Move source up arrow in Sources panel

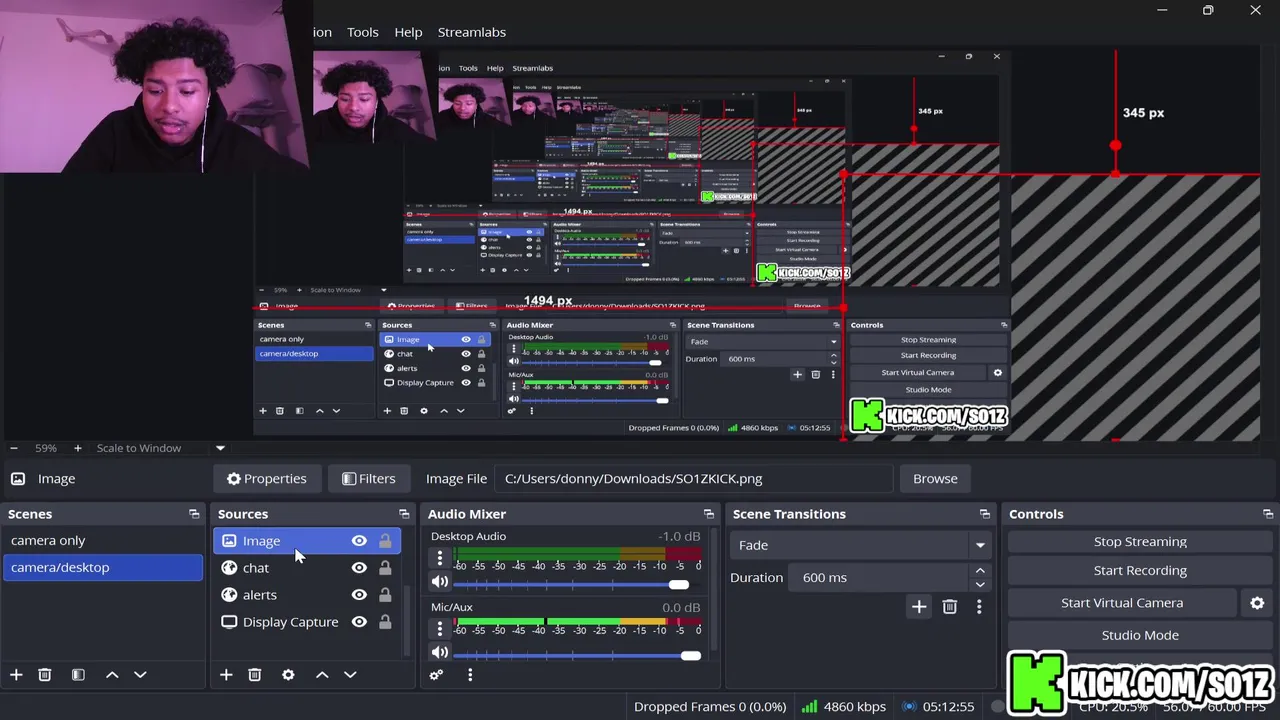pos(322,675)
